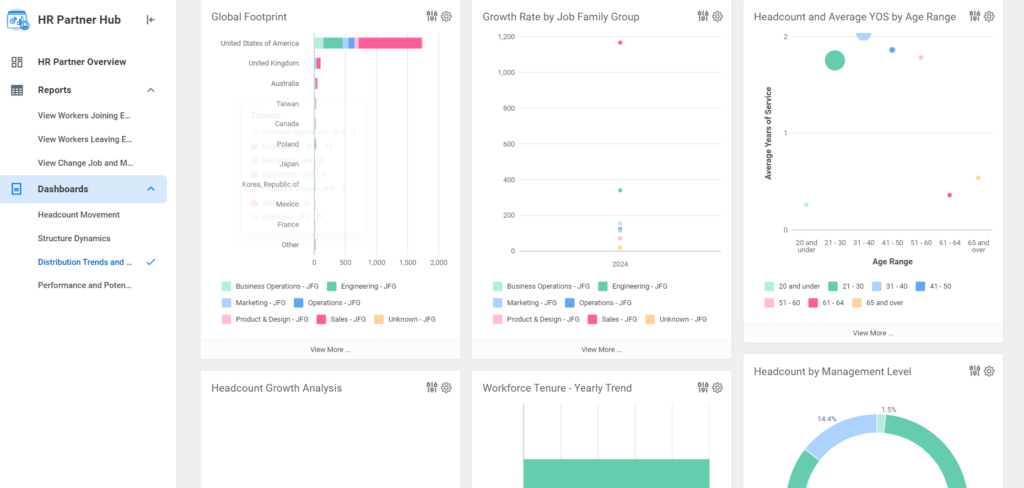Viewport: 1024px width, 488px height.
Task: Toggle Marketing - JFG legend in Growth Rate chart
Action: pyautogui.click(x=525, y=303)
